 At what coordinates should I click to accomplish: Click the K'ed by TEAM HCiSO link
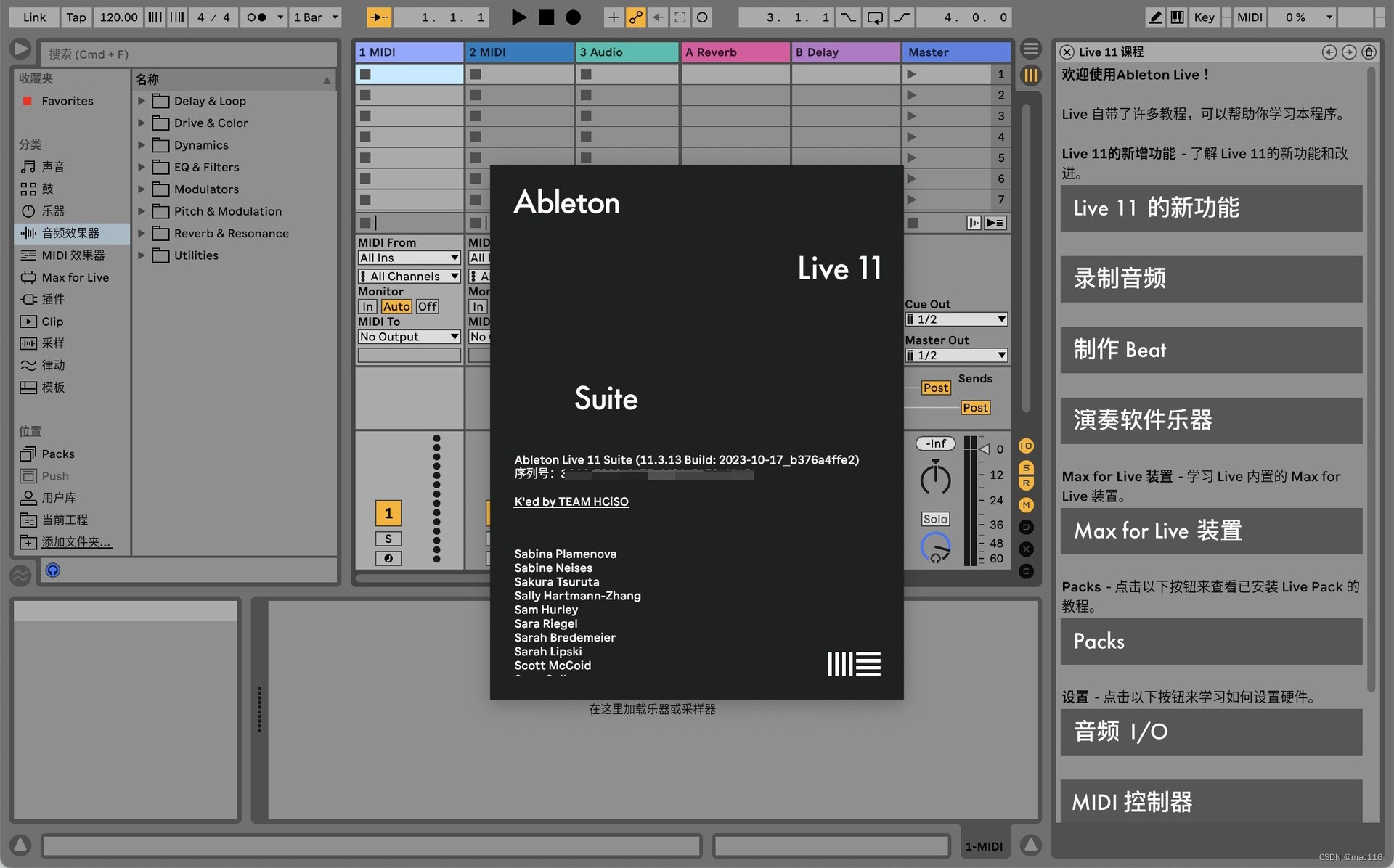571,501
